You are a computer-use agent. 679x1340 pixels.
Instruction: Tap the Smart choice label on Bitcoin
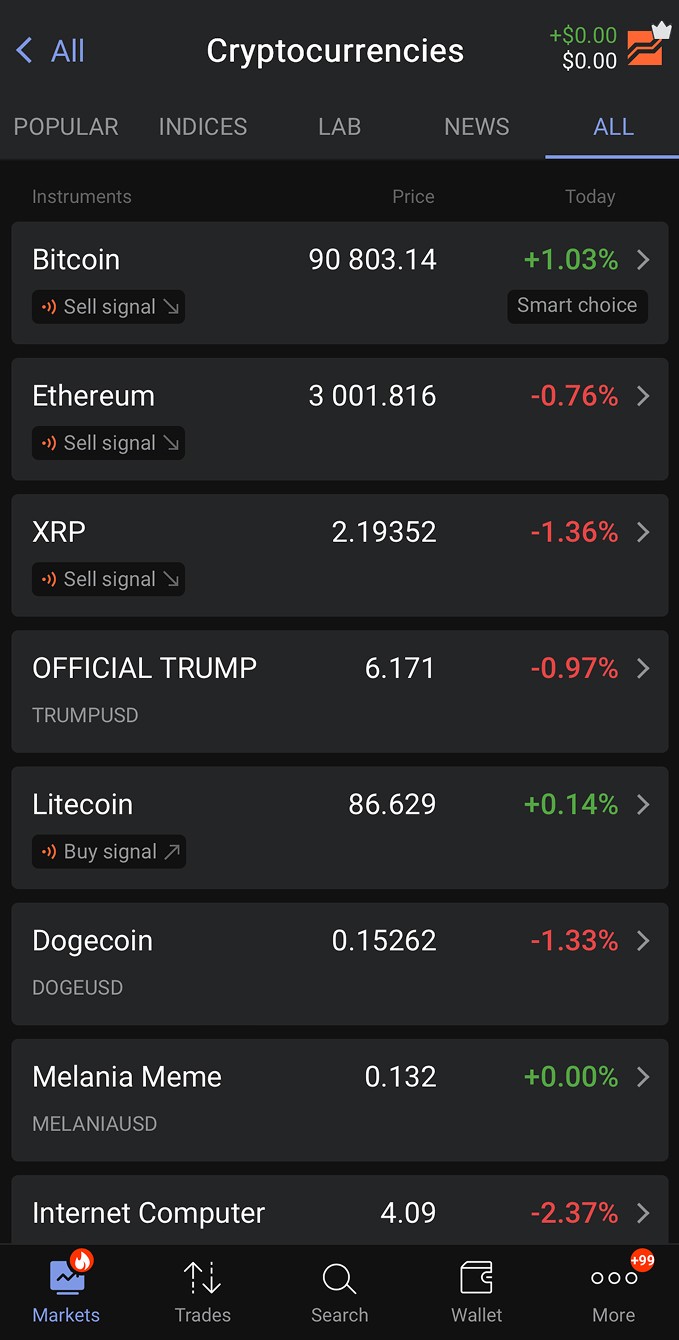pyautogui.click(x=577, y=306)
